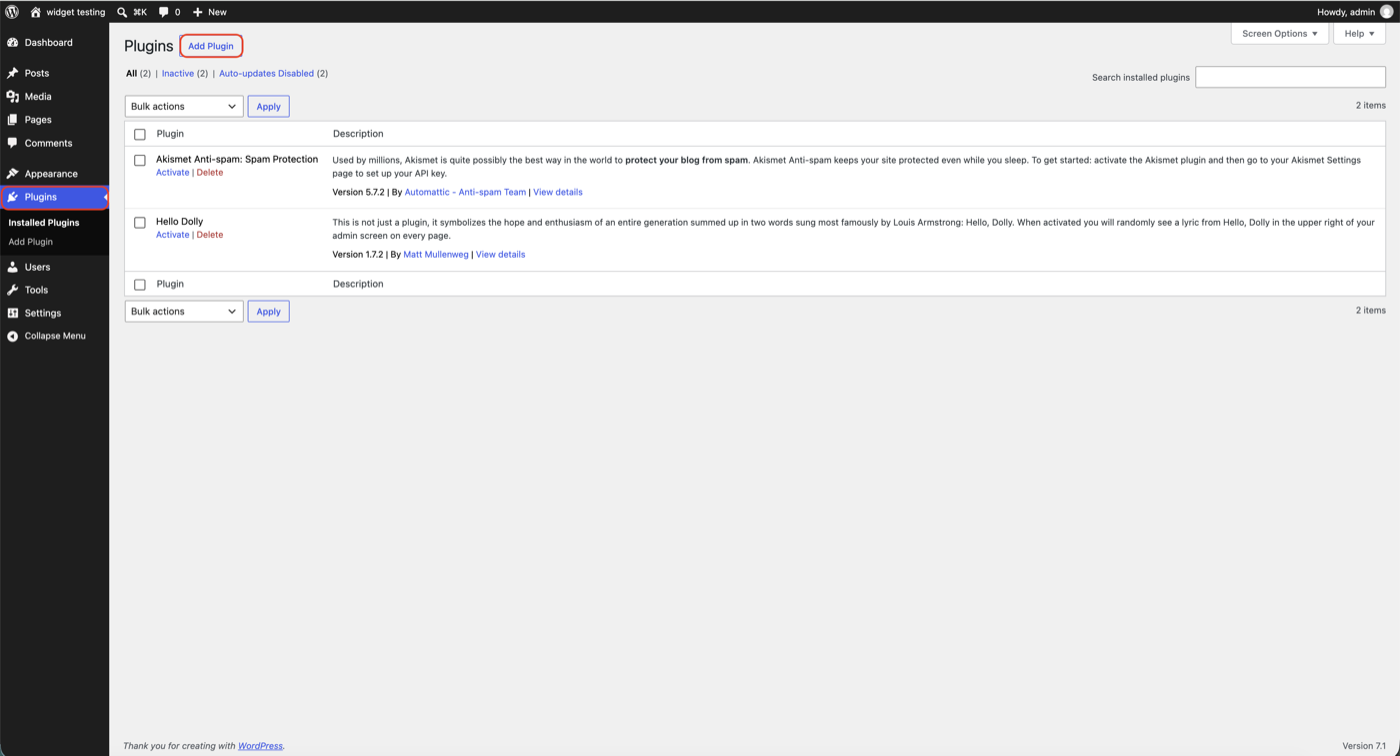Click the top Apply button
This screenshot has height=756, width=1400.
click(268, 106)
